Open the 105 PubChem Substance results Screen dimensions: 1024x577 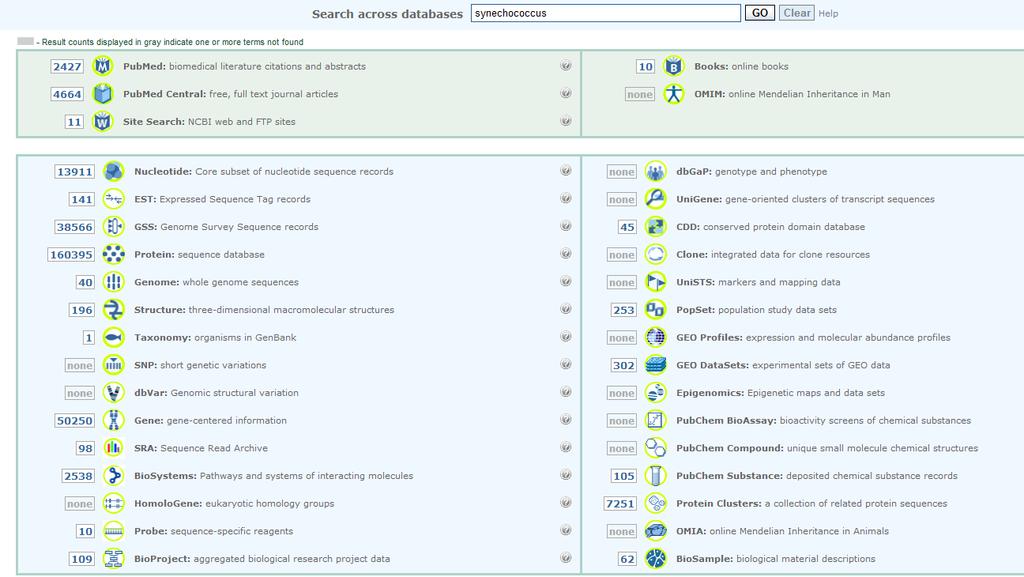click(x=624, y=476)
